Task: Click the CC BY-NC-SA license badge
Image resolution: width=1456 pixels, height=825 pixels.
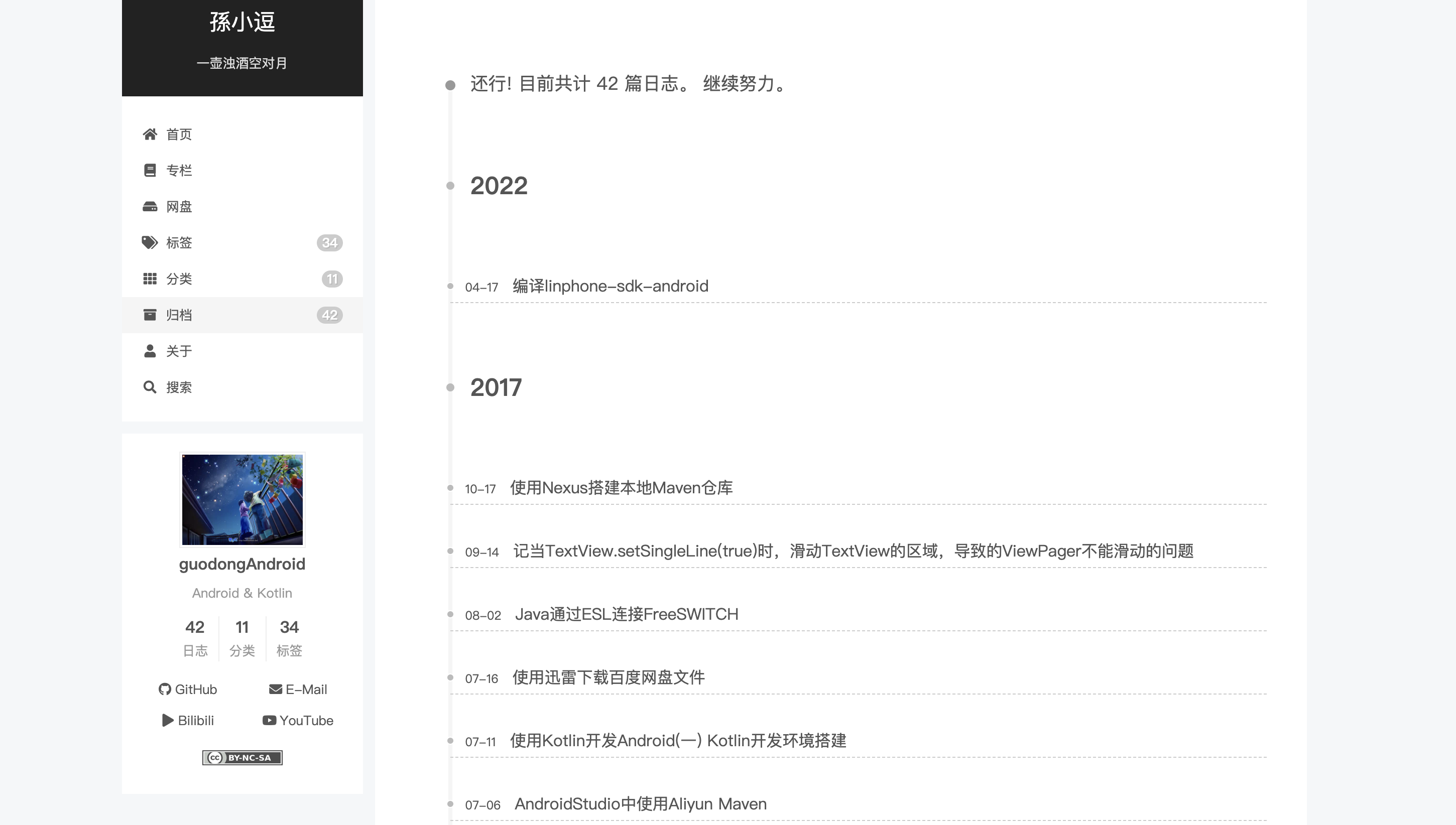Action: pyautogui.click(x=242, y=758)
